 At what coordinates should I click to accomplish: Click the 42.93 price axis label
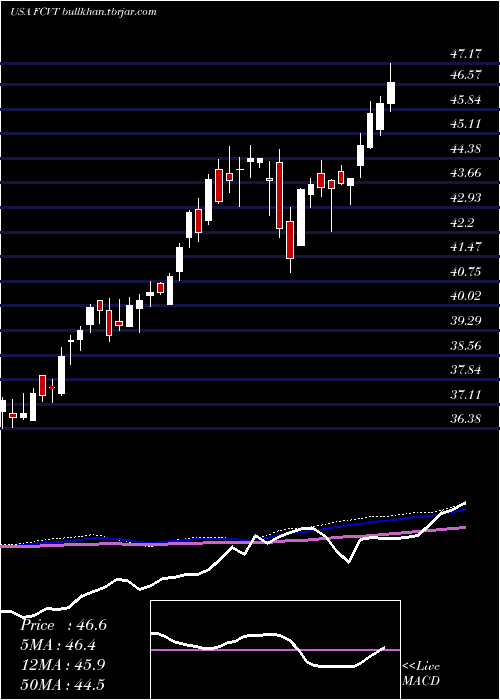point(466,198)
